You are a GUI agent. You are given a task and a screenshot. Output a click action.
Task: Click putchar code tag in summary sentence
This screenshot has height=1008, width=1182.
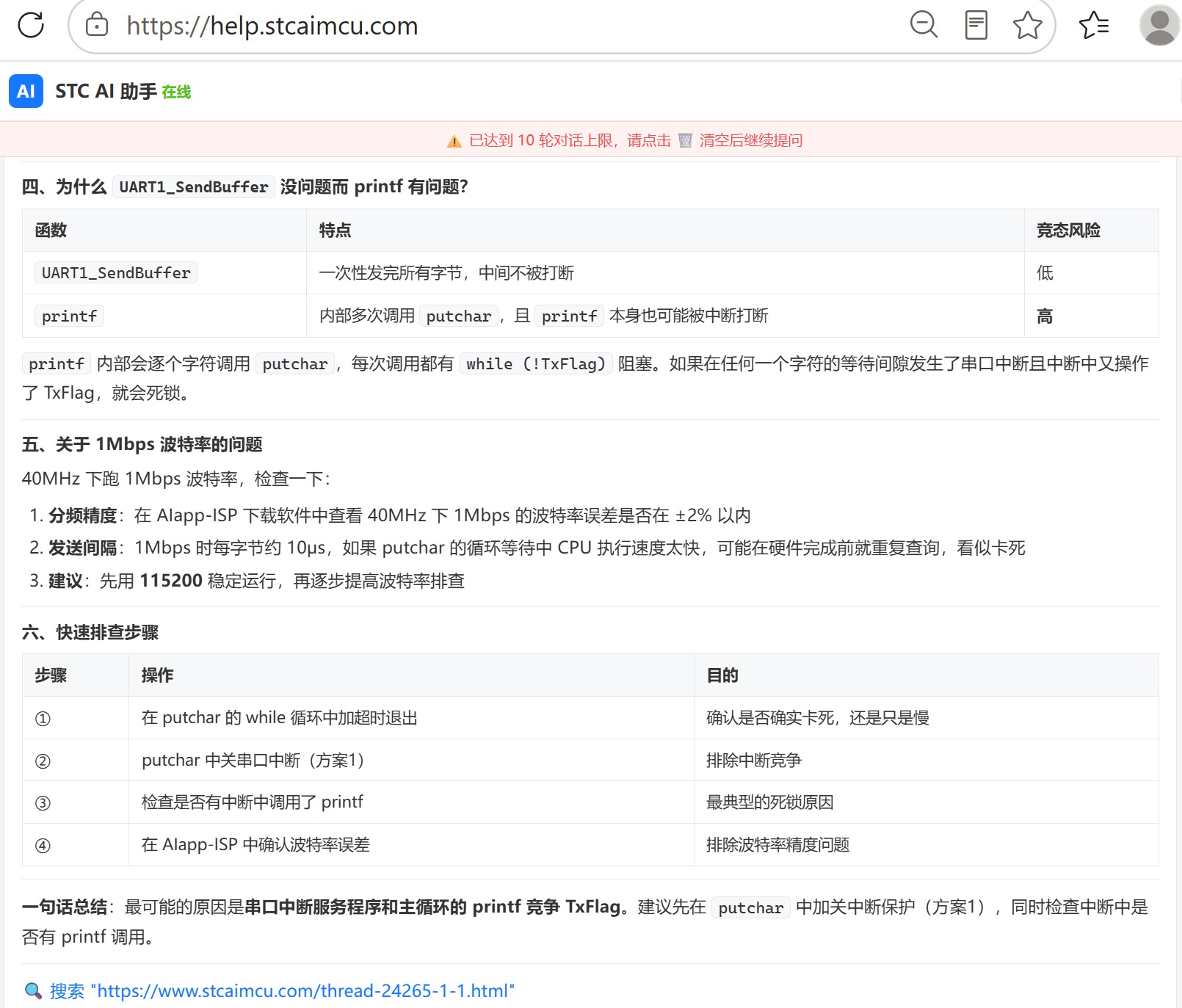(751, 908)
